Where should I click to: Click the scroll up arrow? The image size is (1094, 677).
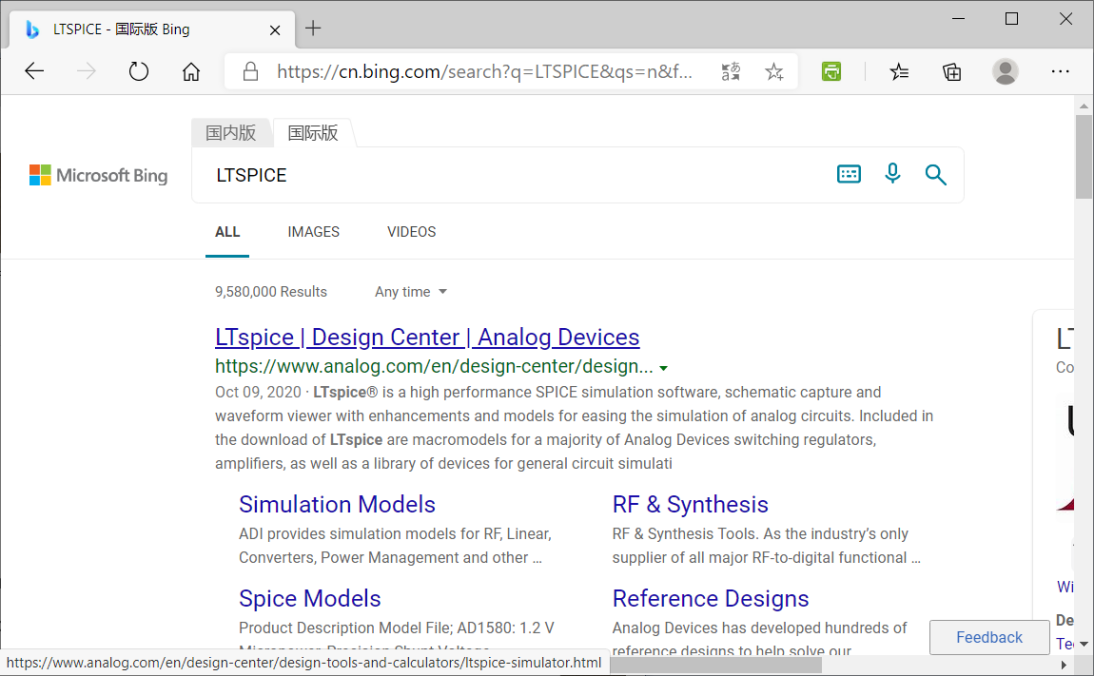tap(1084, 106)
